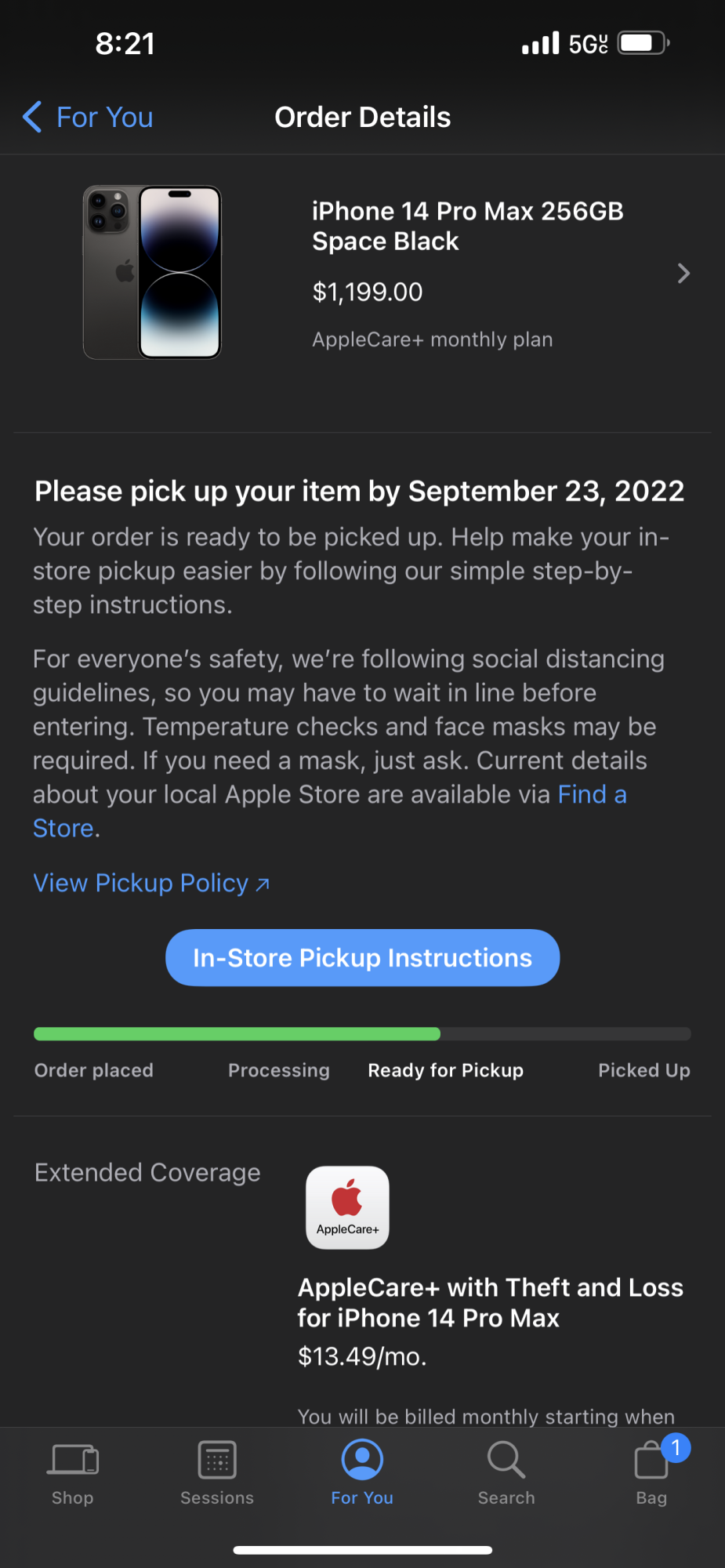Viewport: 725px width, 1568px height.
Task: Tap the order status progress bar
Action: 362,1034
